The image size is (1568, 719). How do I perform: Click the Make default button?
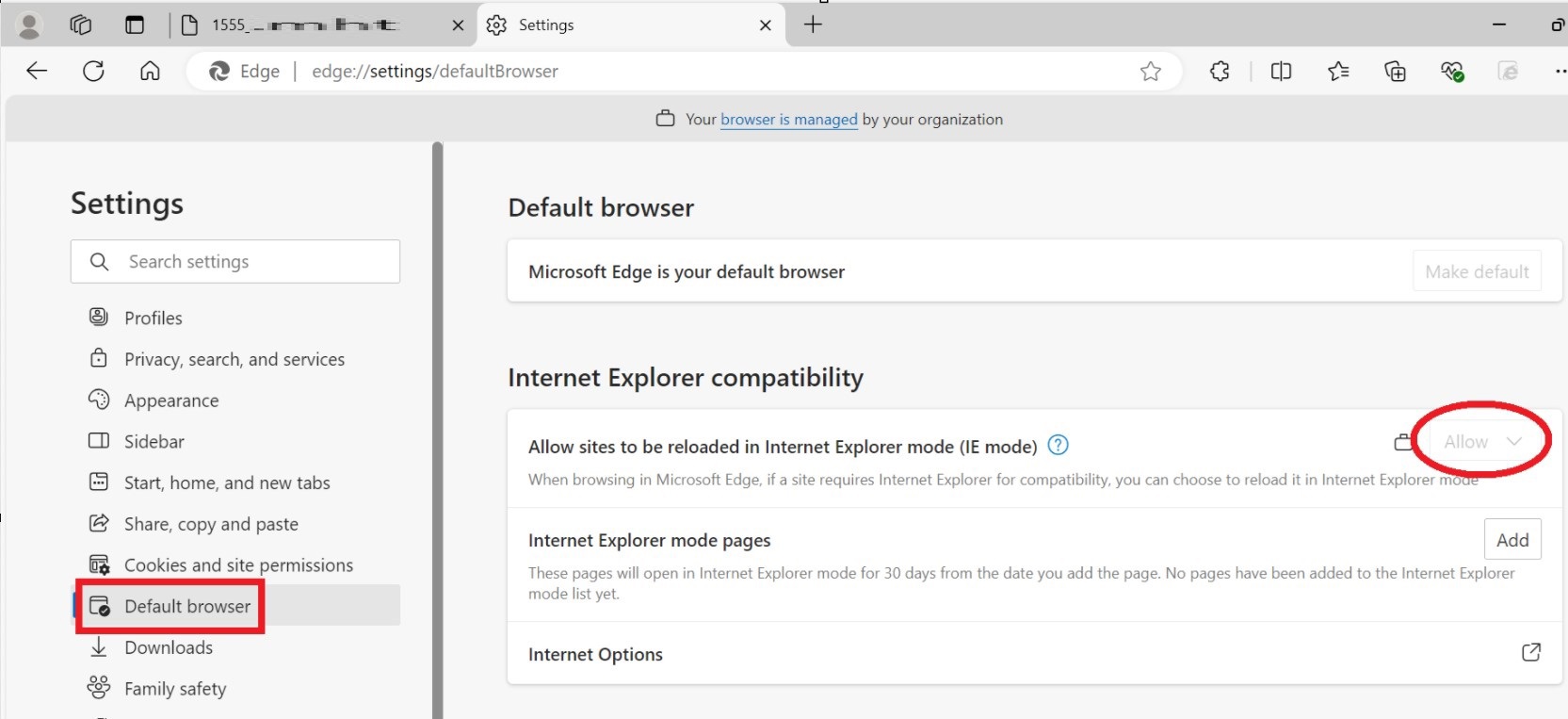coord(1477,271)
